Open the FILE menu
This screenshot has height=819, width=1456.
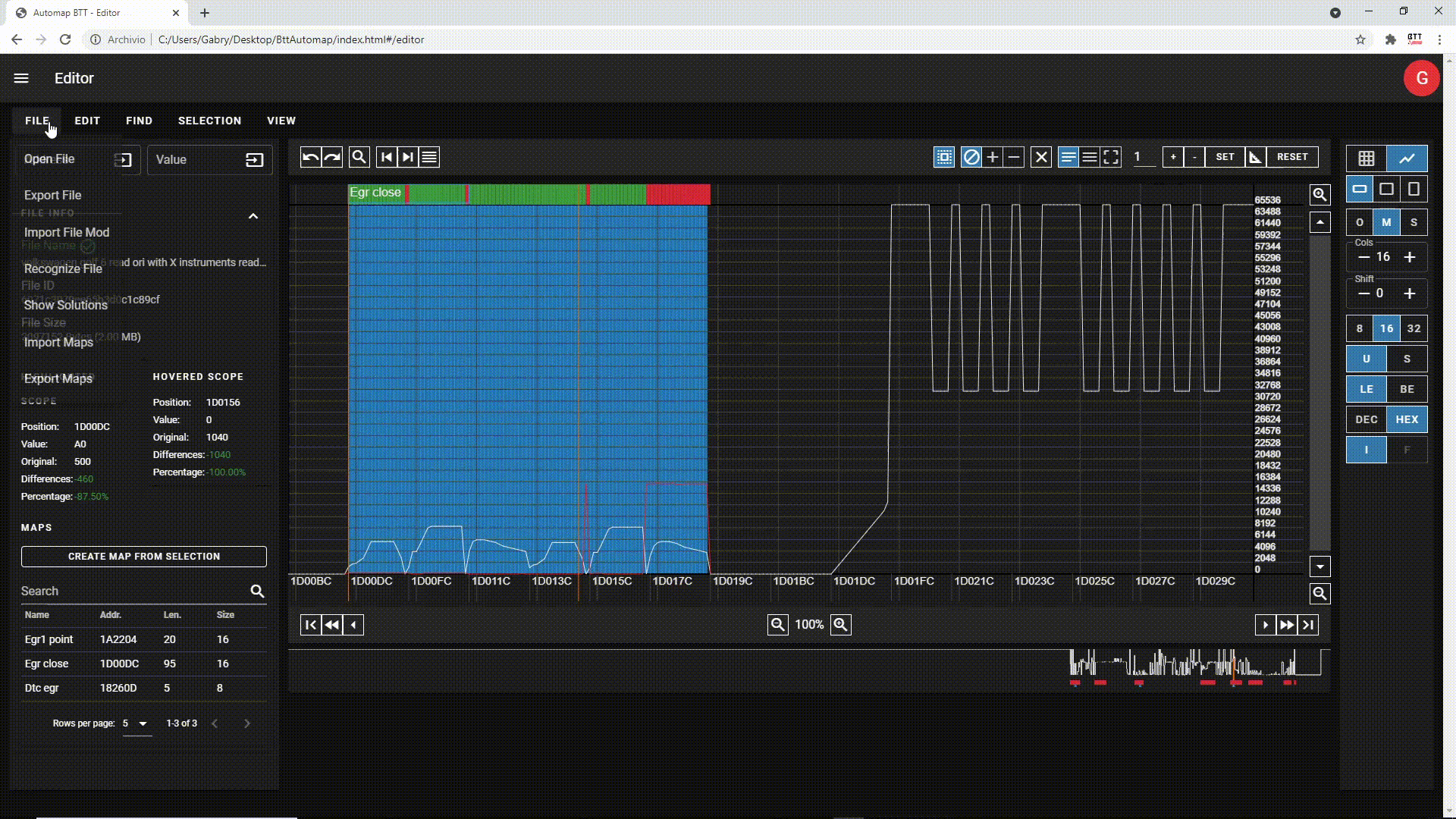(36, 121)
